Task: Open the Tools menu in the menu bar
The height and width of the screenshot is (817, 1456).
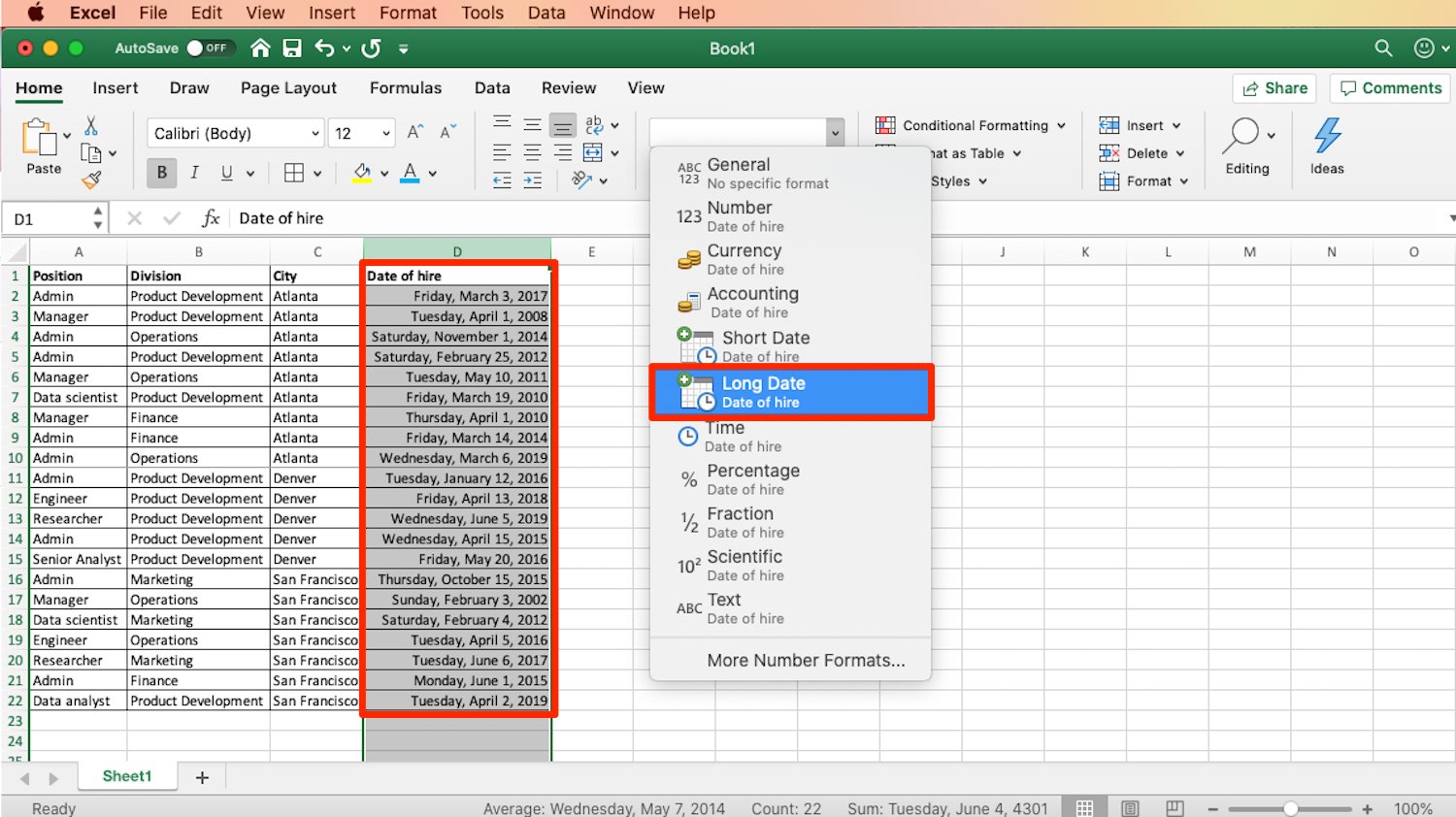Action: (482, 13)
